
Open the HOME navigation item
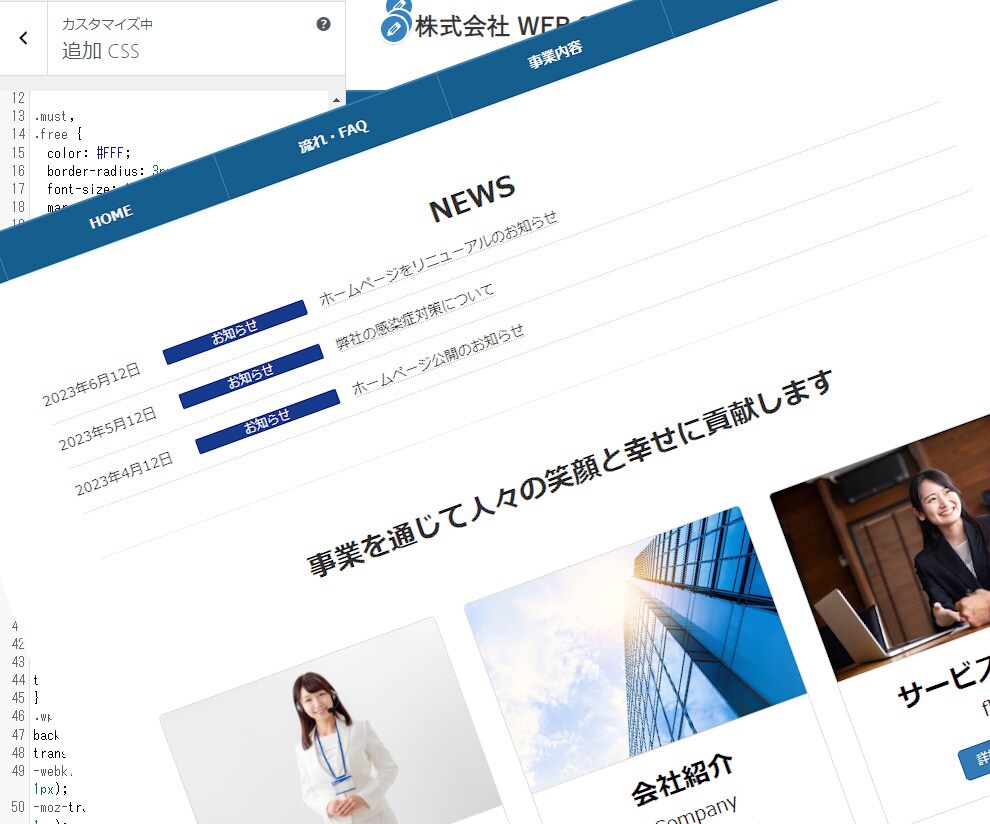click(x=111, y=216)
